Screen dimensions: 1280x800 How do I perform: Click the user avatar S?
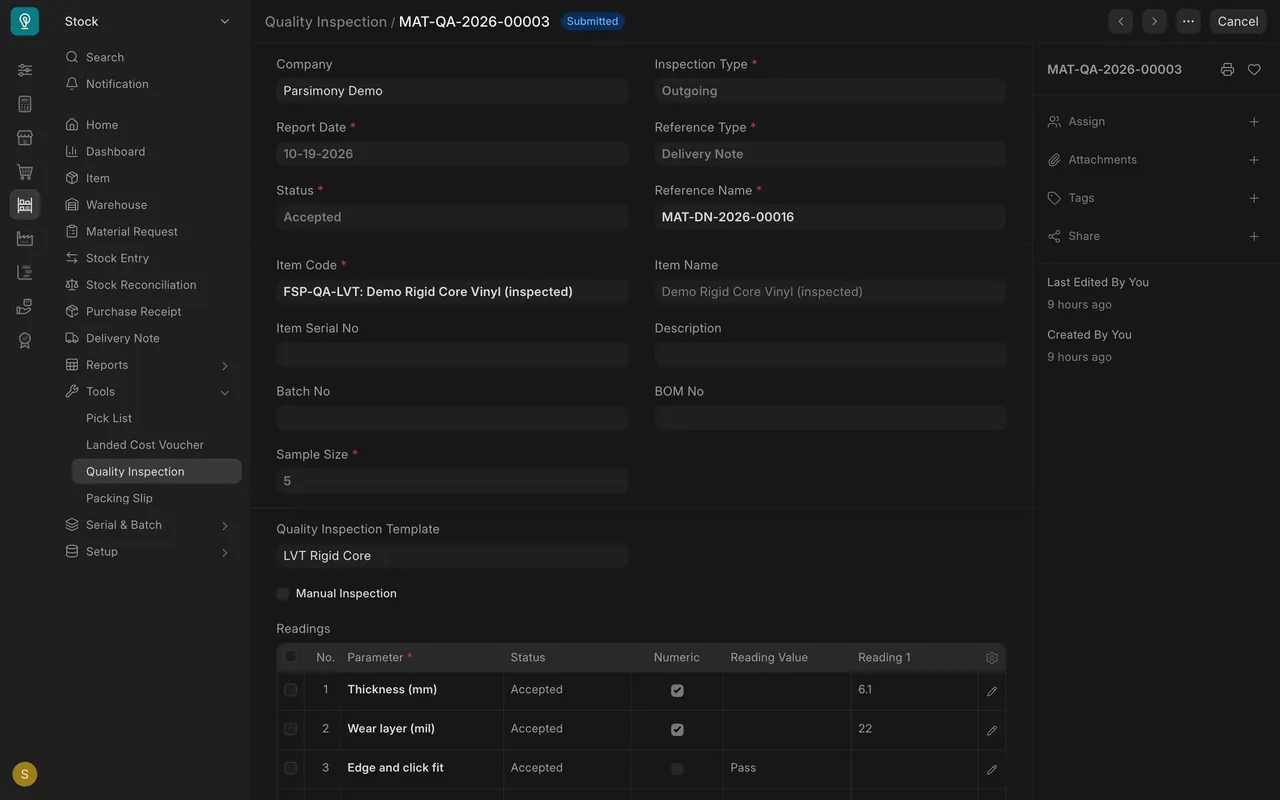[25, 774]
